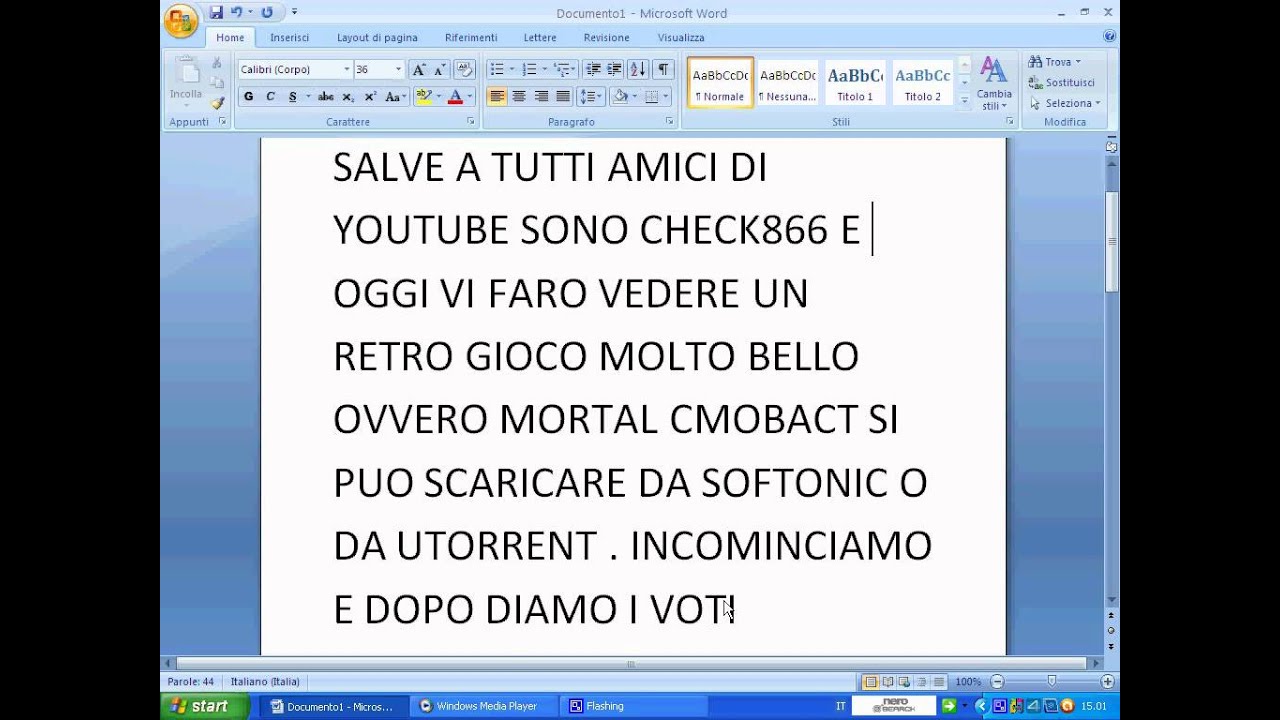This screenshot has height=720, width=1280.
Task: Save the document via quick access toolbar
Action: point(216,13)
